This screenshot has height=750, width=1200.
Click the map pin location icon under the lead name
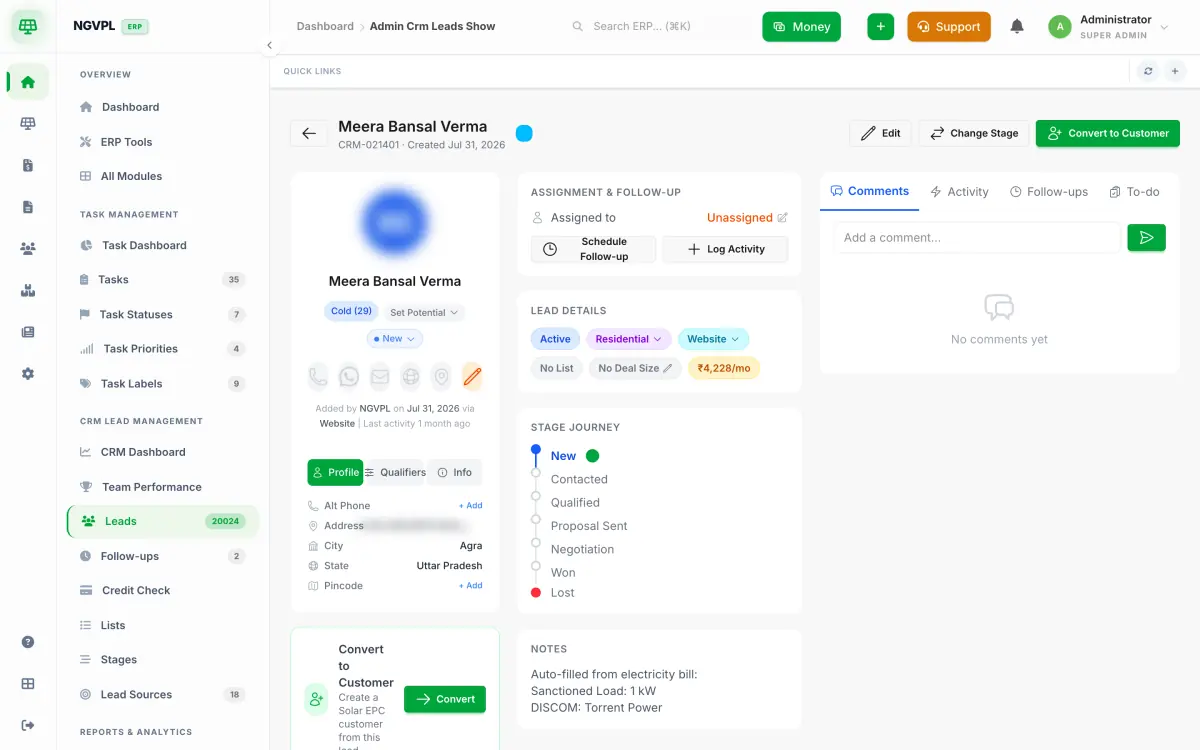(x=441, y=377)
